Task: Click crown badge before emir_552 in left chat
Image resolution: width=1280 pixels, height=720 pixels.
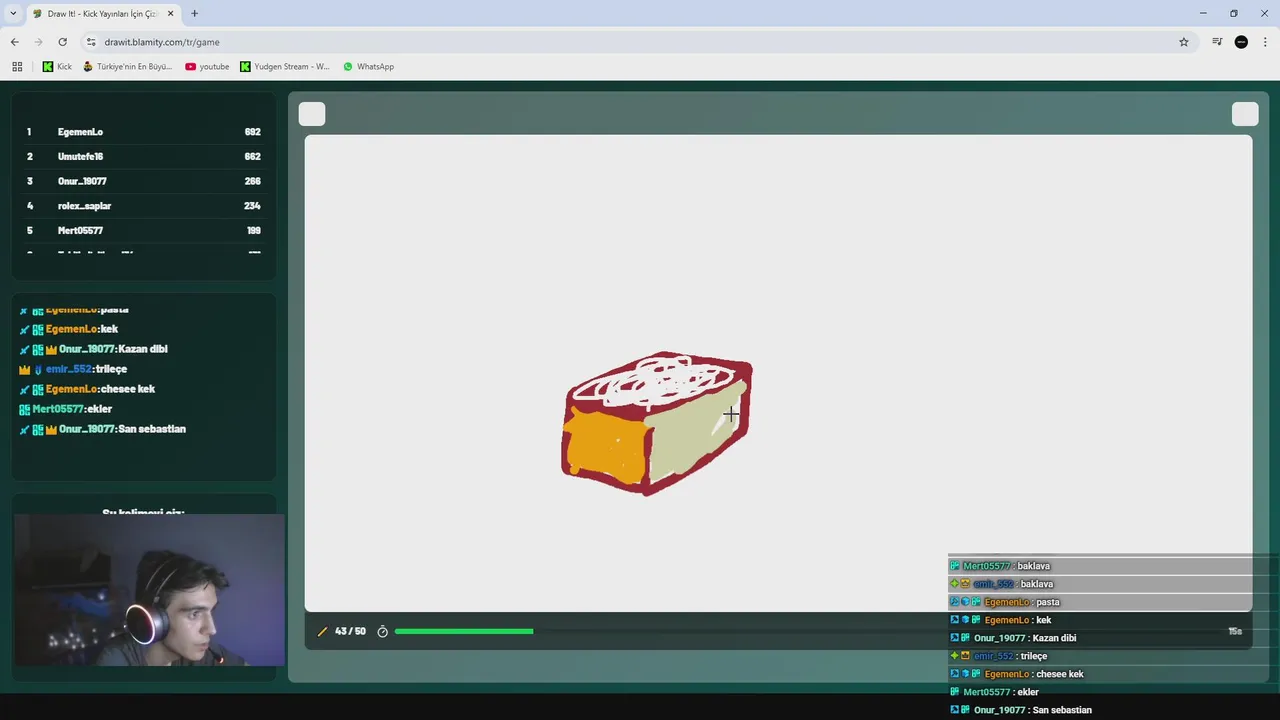Action: point(24,369)
